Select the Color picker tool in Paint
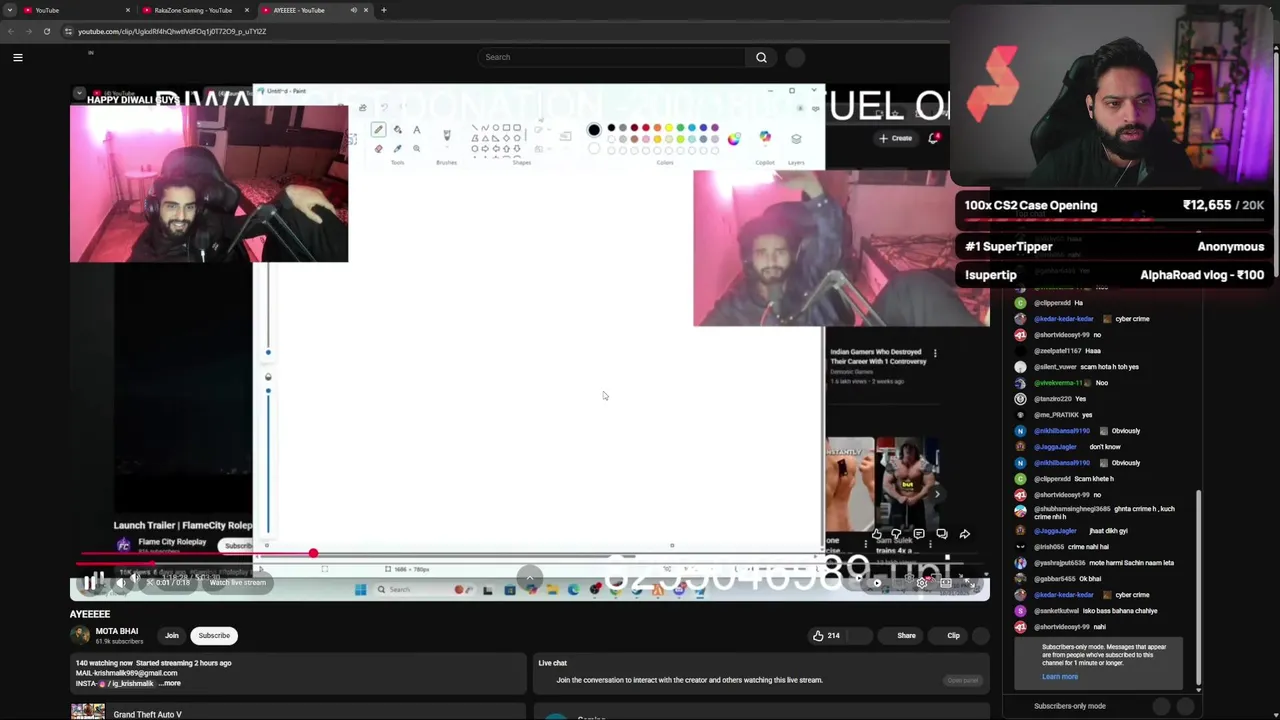 pos(397,148)
